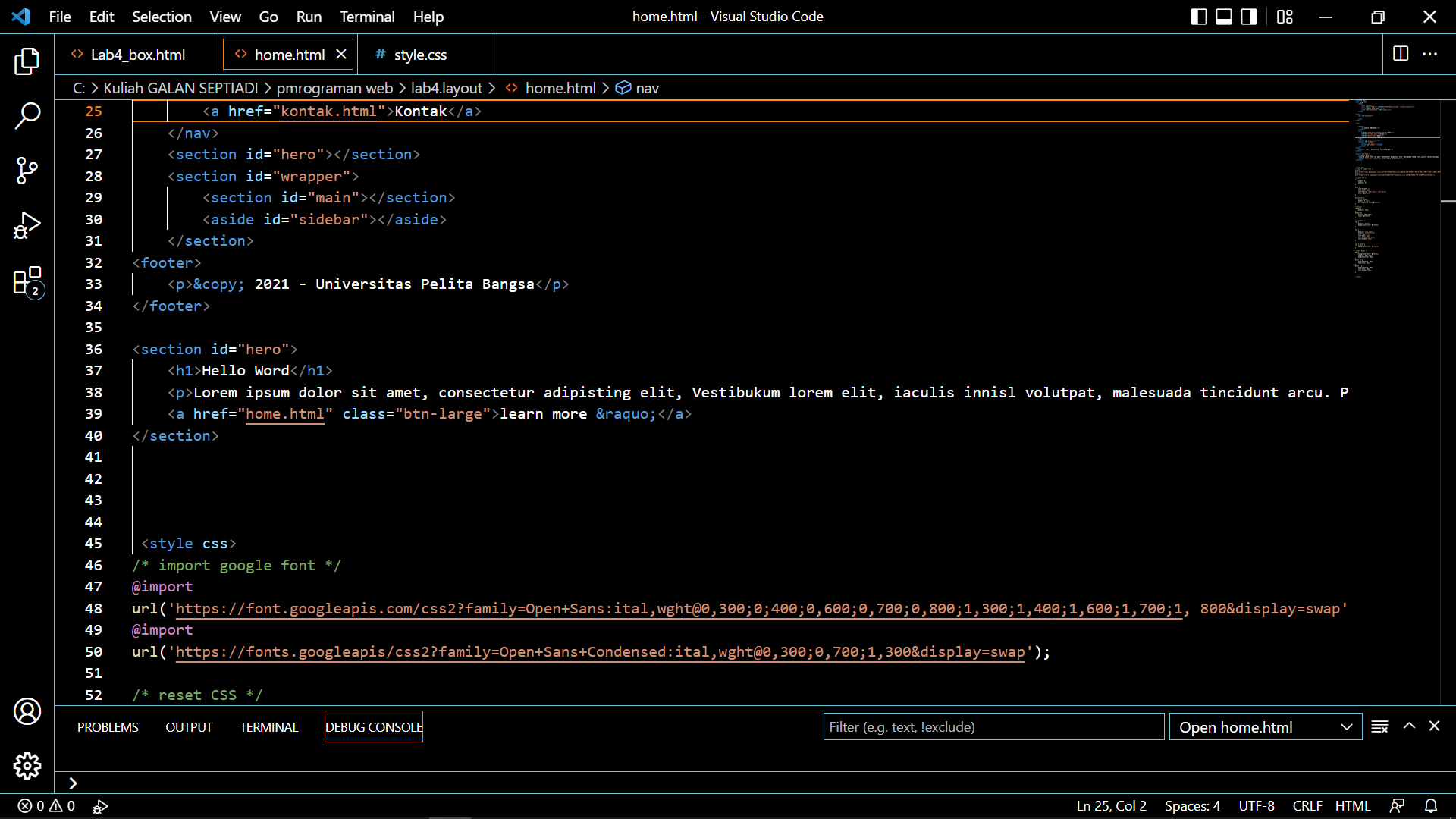This screenshot has height=819, width=1456.
Task: Open the Extensions view with 2 updates
Action: point(27,281)
